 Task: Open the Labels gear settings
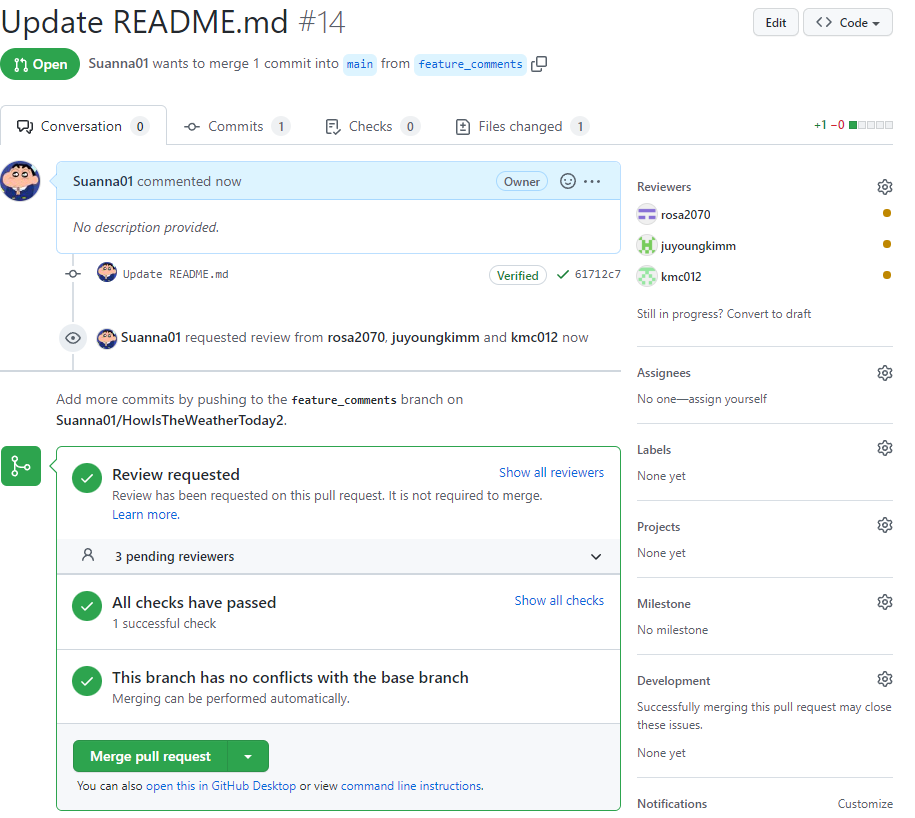coord(885,448)
